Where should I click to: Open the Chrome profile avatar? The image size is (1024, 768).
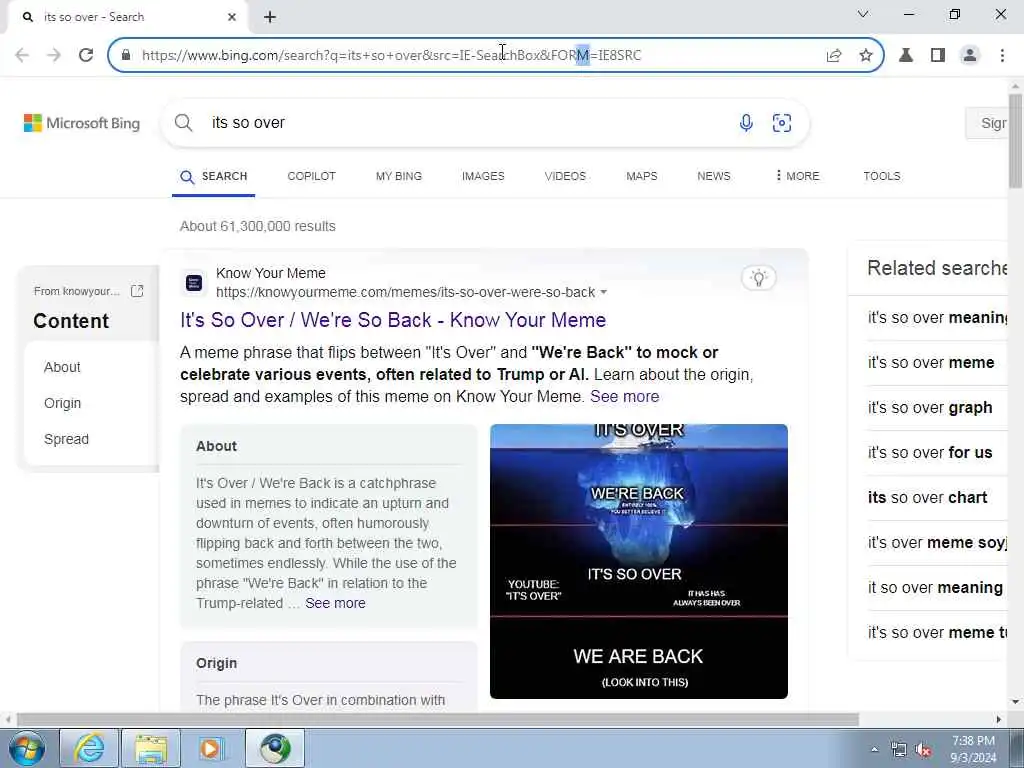970,55
